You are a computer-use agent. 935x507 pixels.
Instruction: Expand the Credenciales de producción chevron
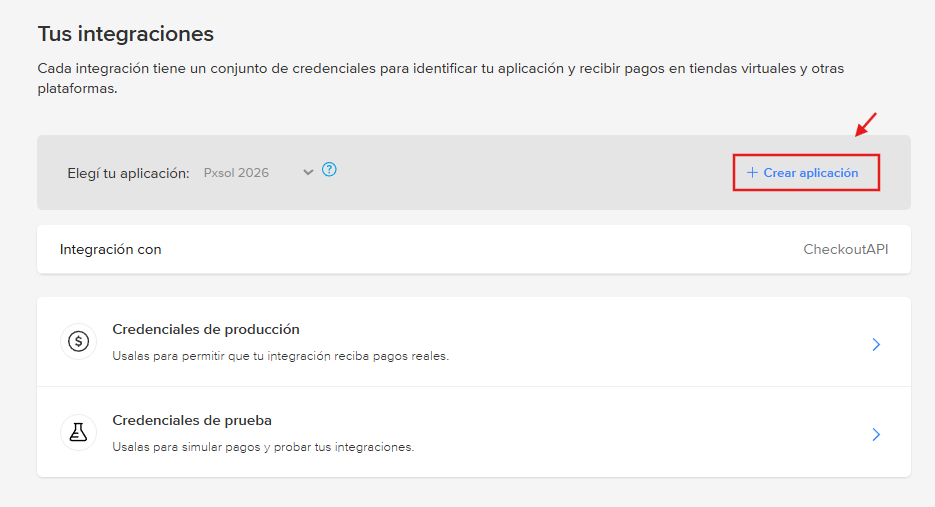[x=875, y=344]
